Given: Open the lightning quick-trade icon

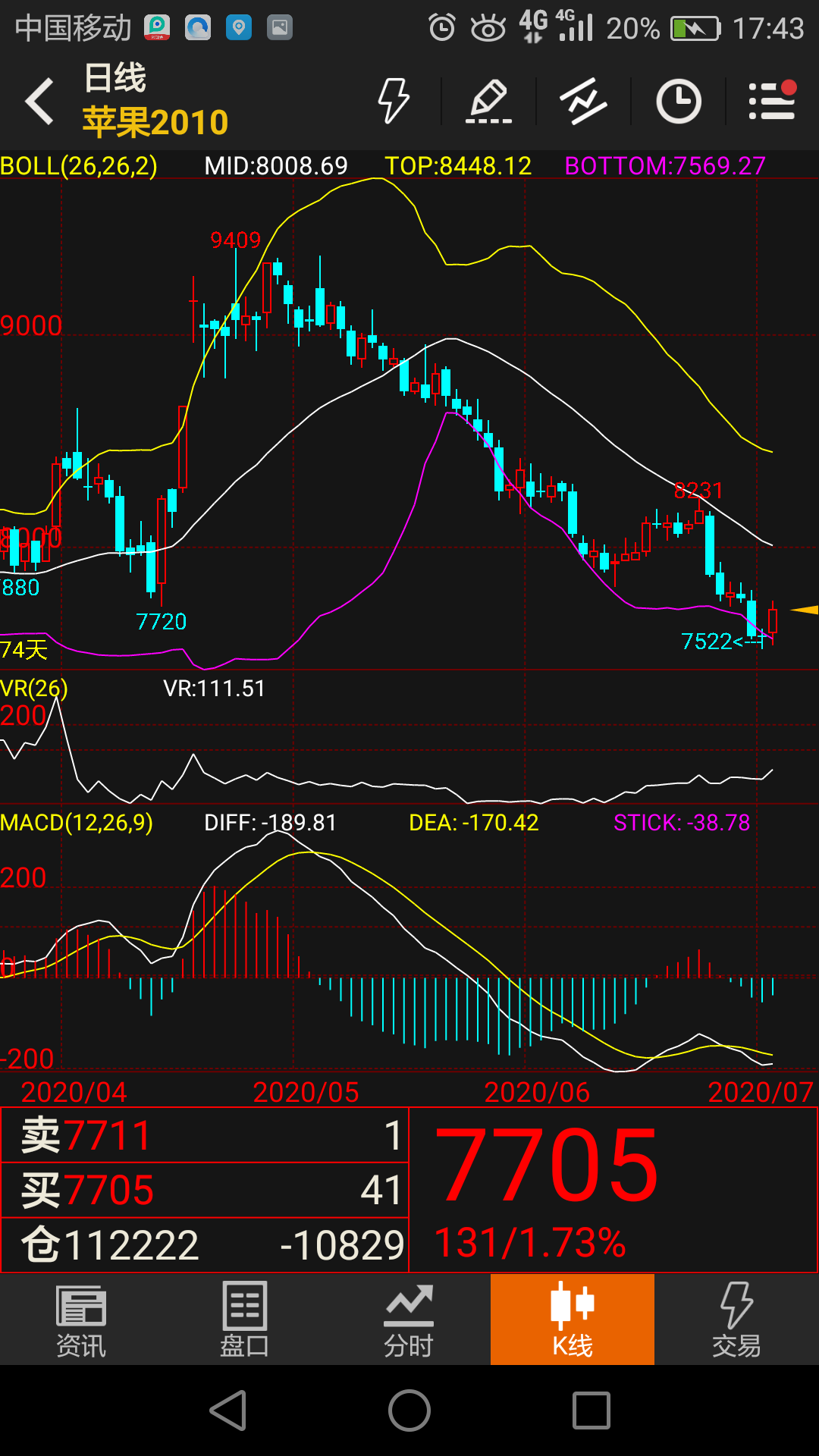Looking at the screenshot, I should point(394,101).
